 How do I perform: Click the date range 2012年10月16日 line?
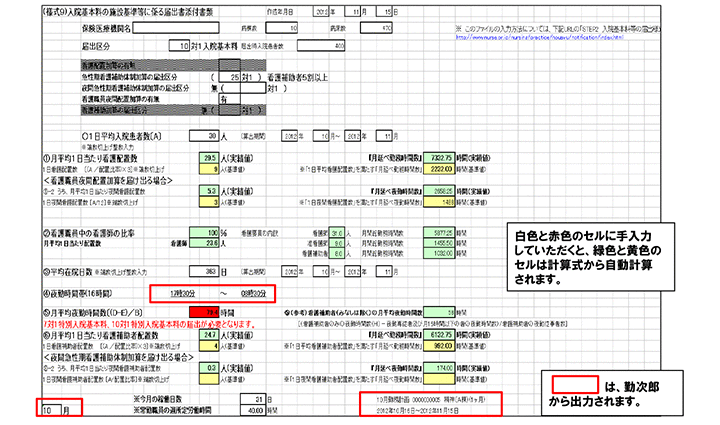(417, 410)
